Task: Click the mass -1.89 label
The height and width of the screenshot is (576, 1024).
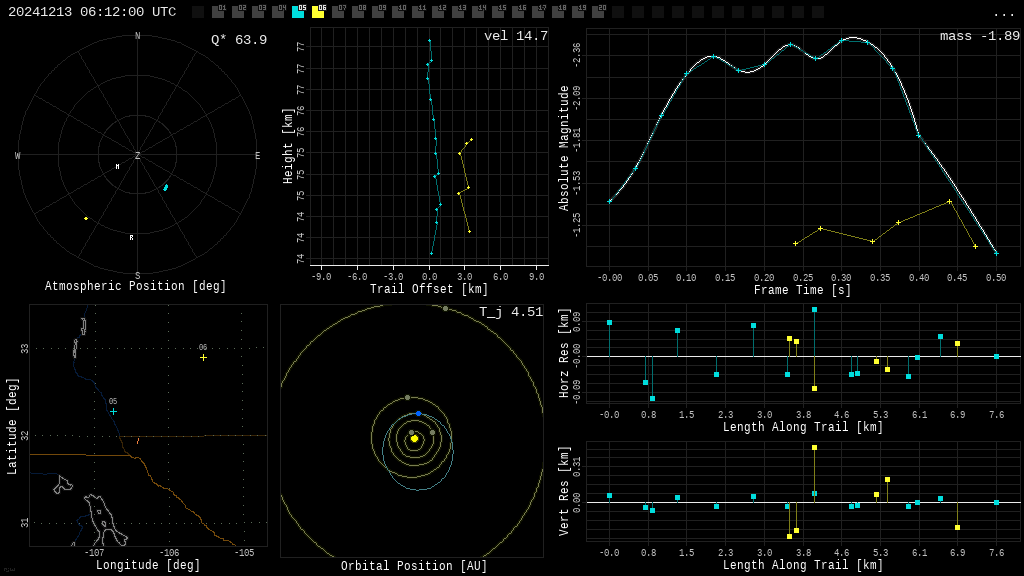Action: tap(979, 36)
